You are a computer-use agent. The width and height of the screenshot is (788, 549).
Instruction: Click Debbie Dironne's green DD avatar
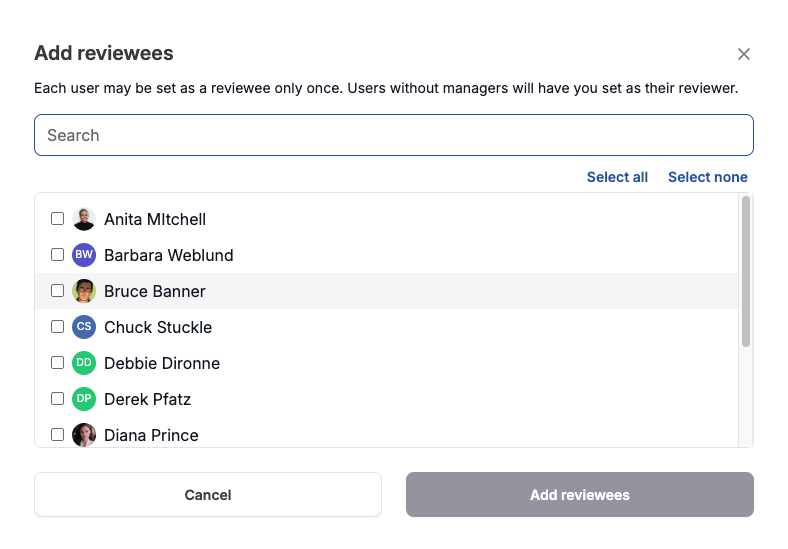[84, 363]
